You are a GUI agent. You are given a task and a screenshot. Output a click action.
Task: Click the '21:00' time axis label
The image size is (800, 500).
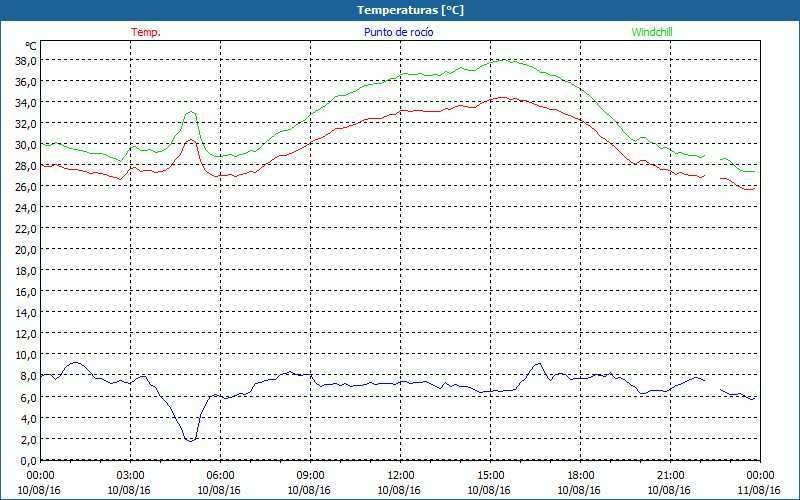[670, 476]
